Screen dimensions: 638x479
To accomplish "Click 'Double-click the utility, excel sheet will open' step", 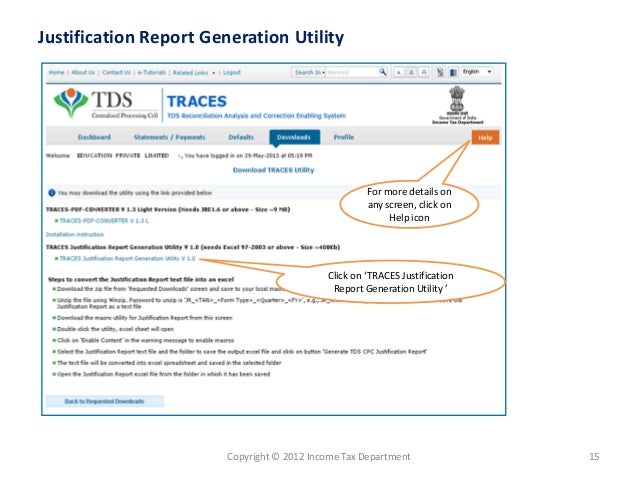I will coord(115,329).
